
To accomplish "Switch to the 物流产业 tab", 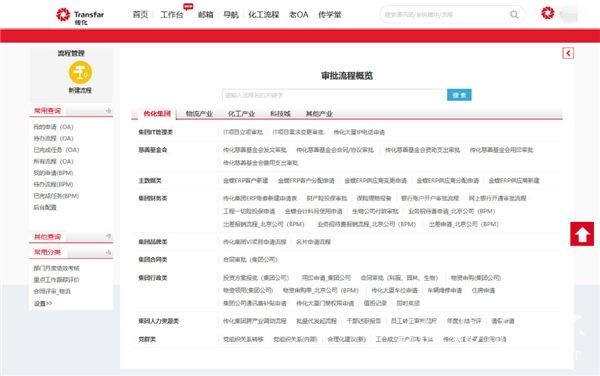I will point(199,114).
